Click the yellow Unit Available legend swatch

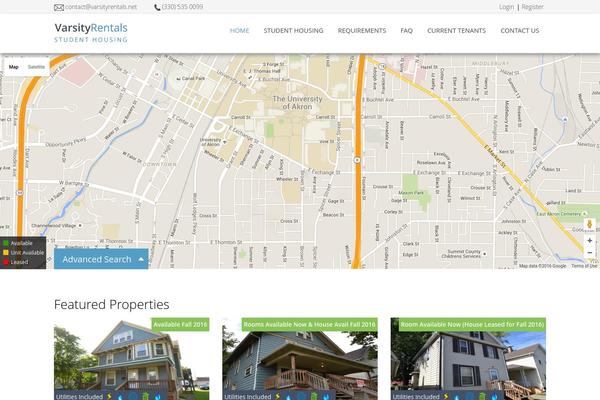tap(6, 253)
